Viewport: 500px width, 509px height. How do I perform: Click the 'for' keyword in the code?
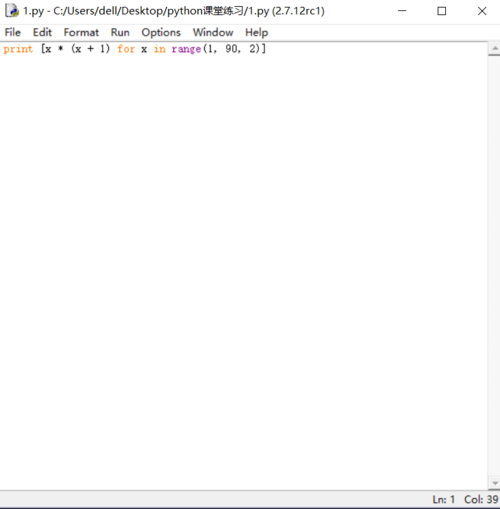[126, 49]
